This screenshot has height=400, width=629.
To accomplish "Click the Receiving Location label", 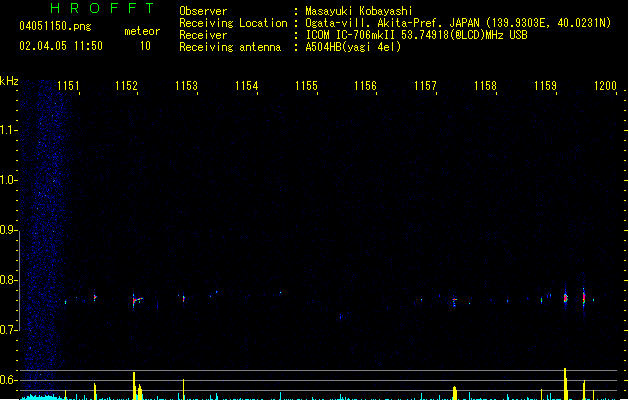I will click(x=233, y=23).
